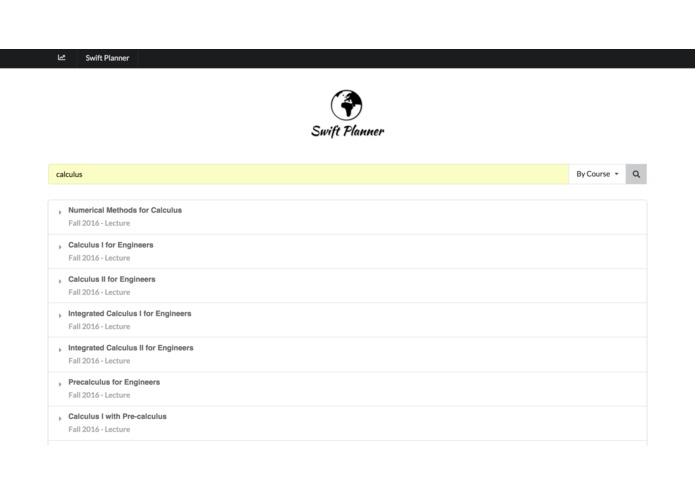The width and height of the screenshot is (695, 494).
Task: Select the Swift Planner globe logo
Action: [347, 105]
